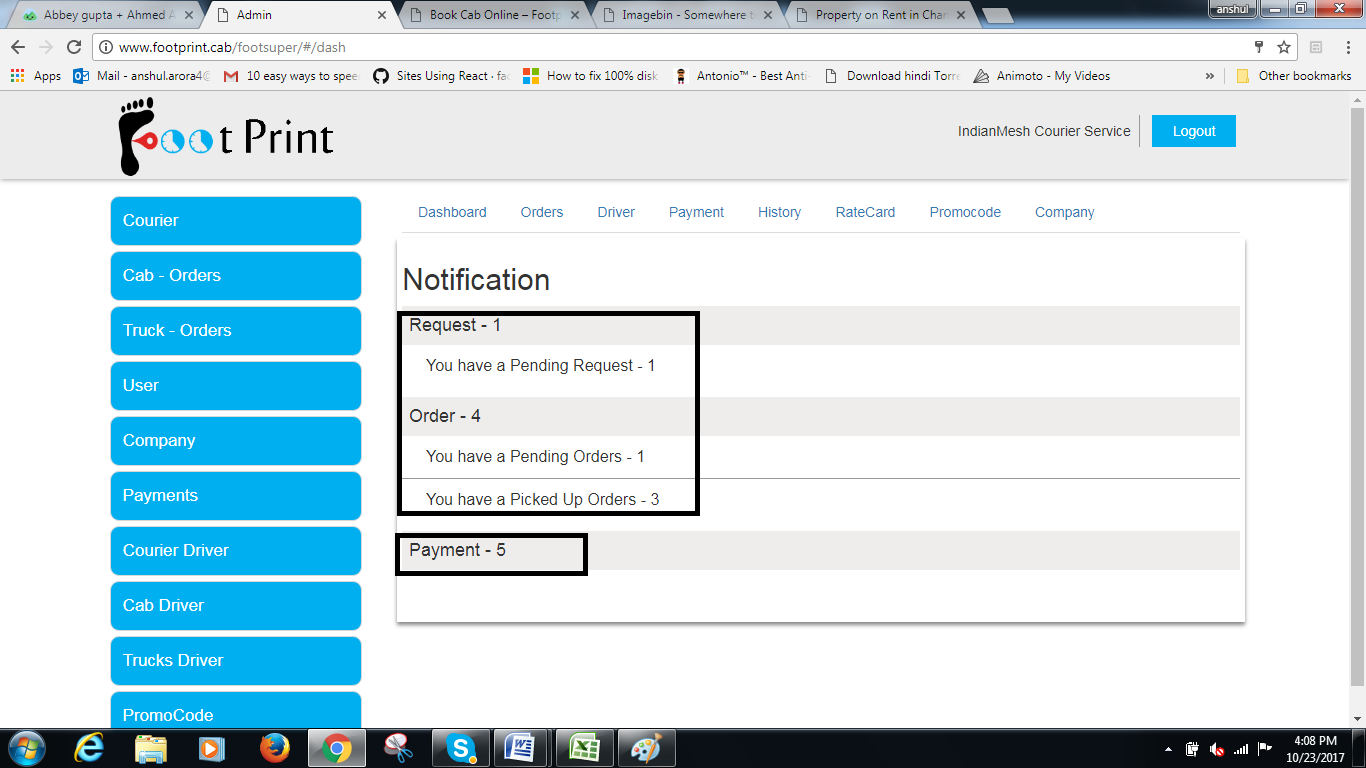Click the Logout button
The width and height of the screenshot is (1366, 768).
click(1194, 131)
